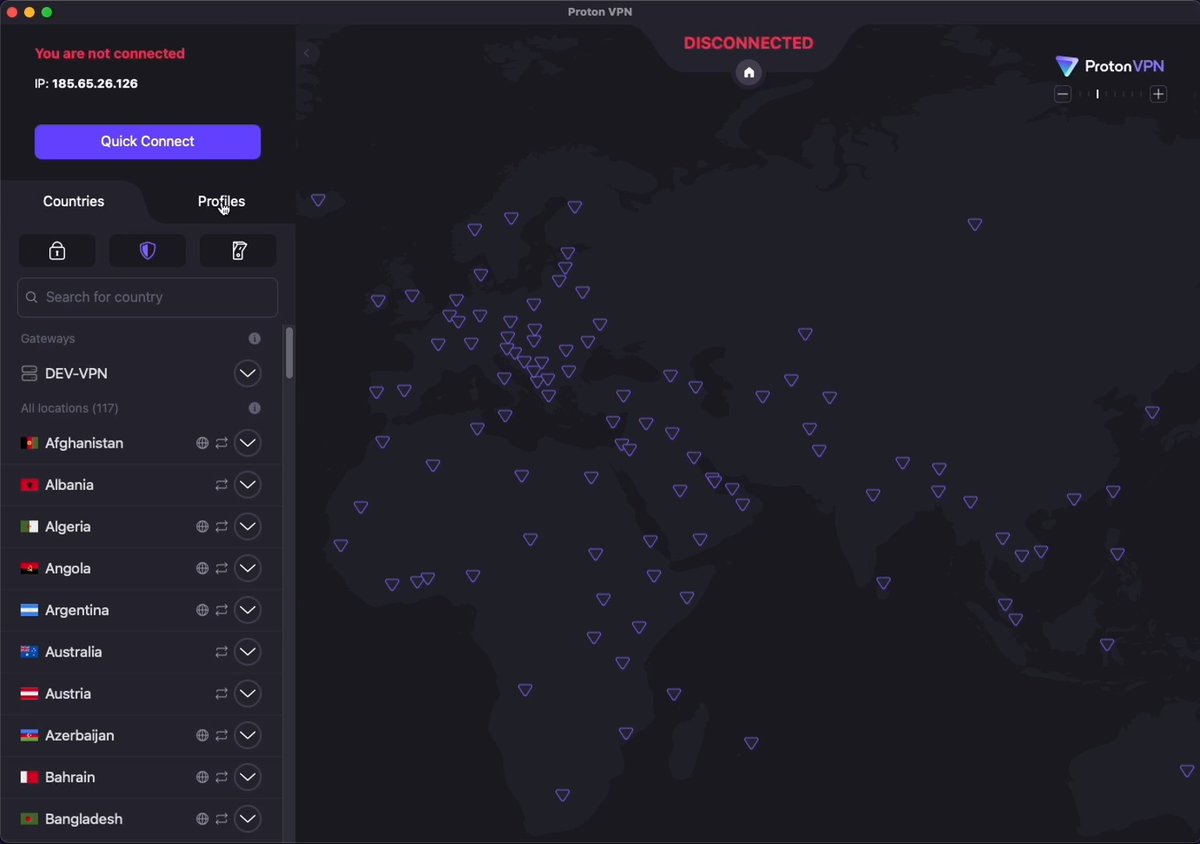Select the Albania country name
This screenshot has width=1200, height=844.
[69, 485]
